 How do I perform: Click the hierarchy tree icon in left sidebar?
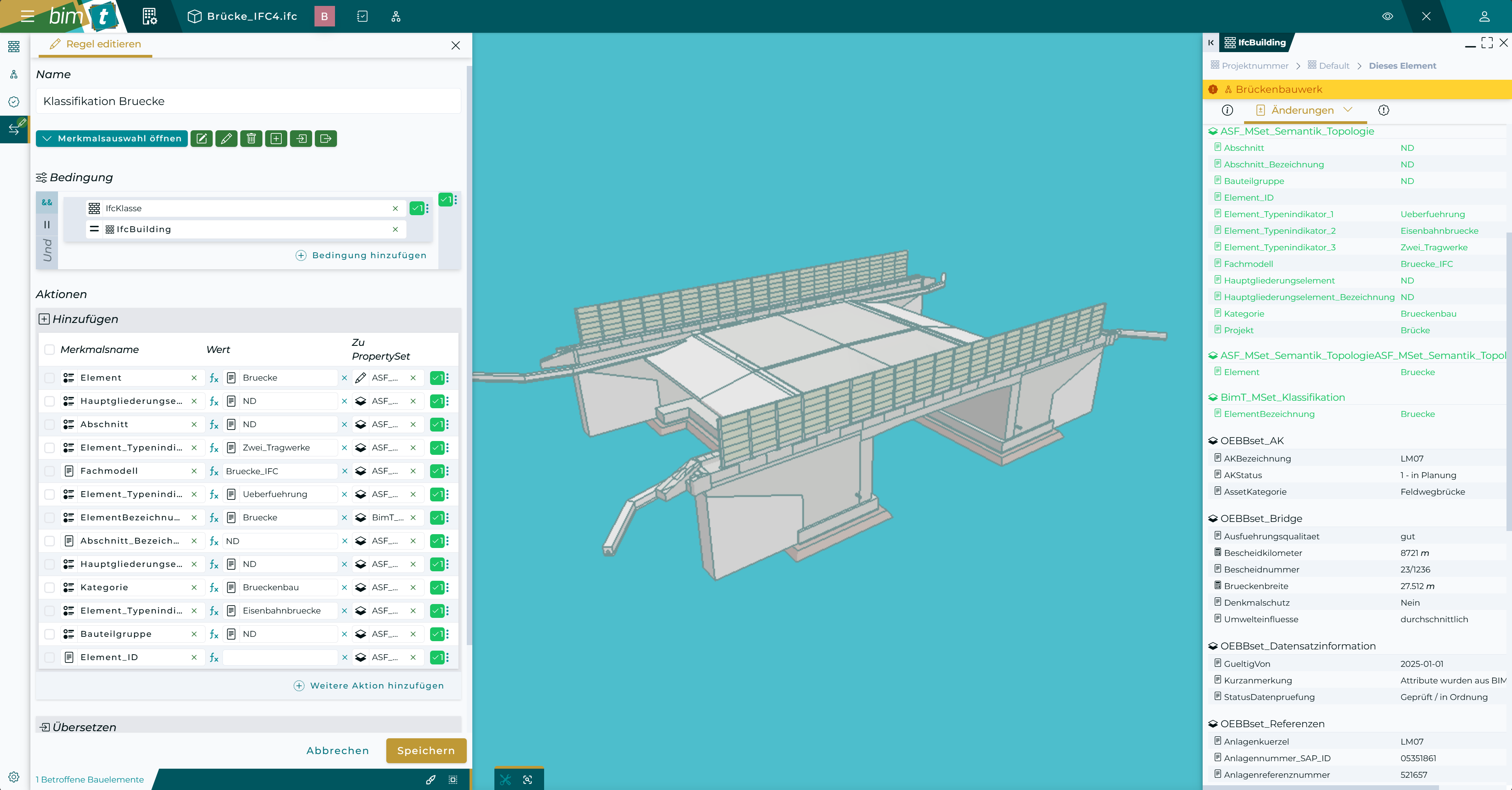click(x=14, y=75)
